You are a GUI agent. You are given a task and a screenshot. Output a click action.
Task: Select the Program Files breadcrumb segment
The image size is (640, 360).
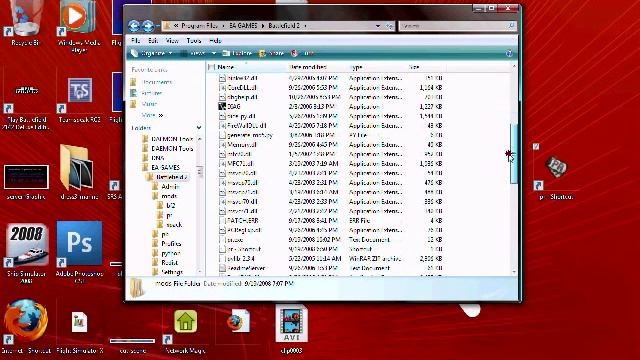(199, 26)
